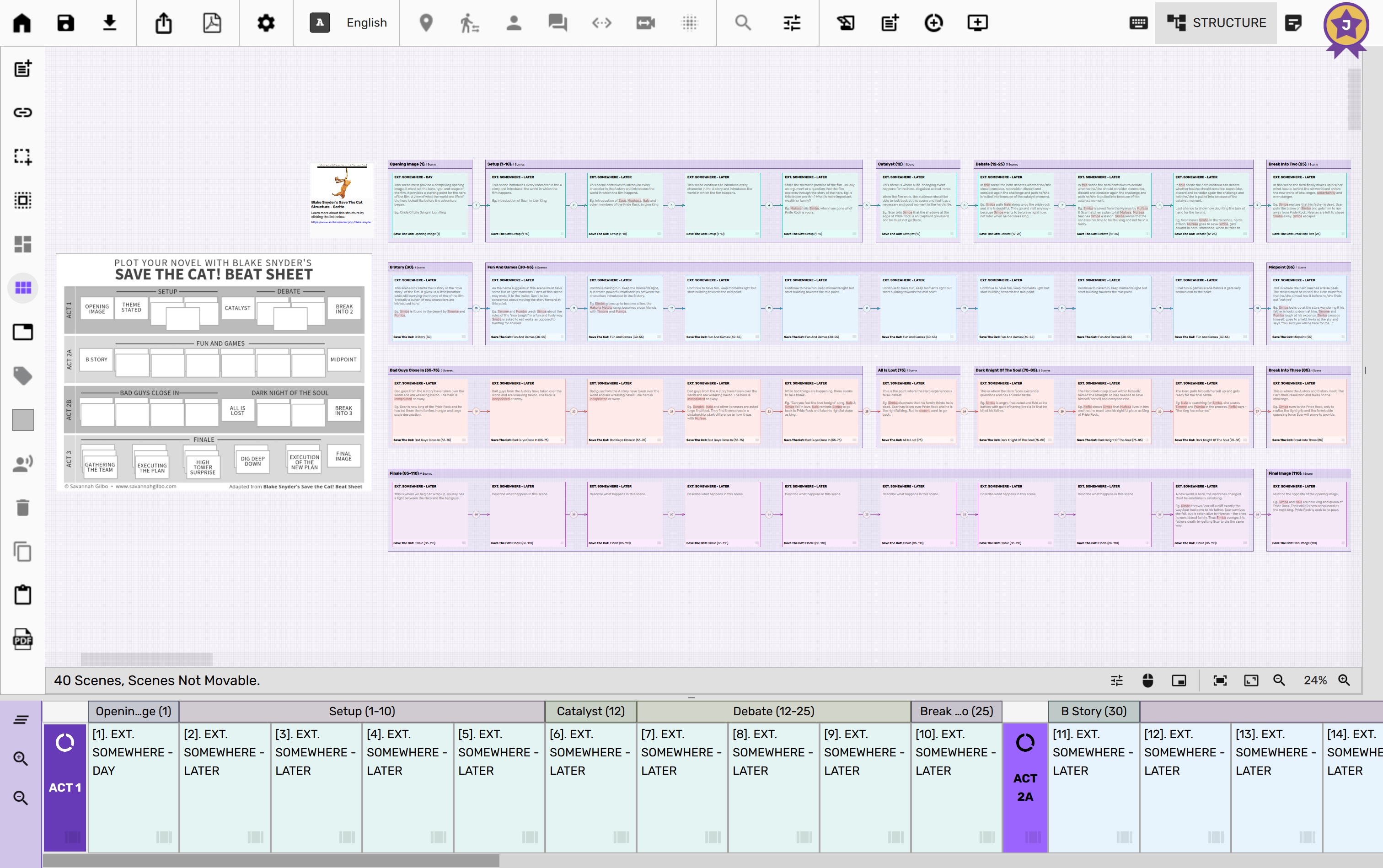The image size is (1383, 868).
Task: Click zoom in next to the 24% zoom level
Action: click(x=1345, y=680)
